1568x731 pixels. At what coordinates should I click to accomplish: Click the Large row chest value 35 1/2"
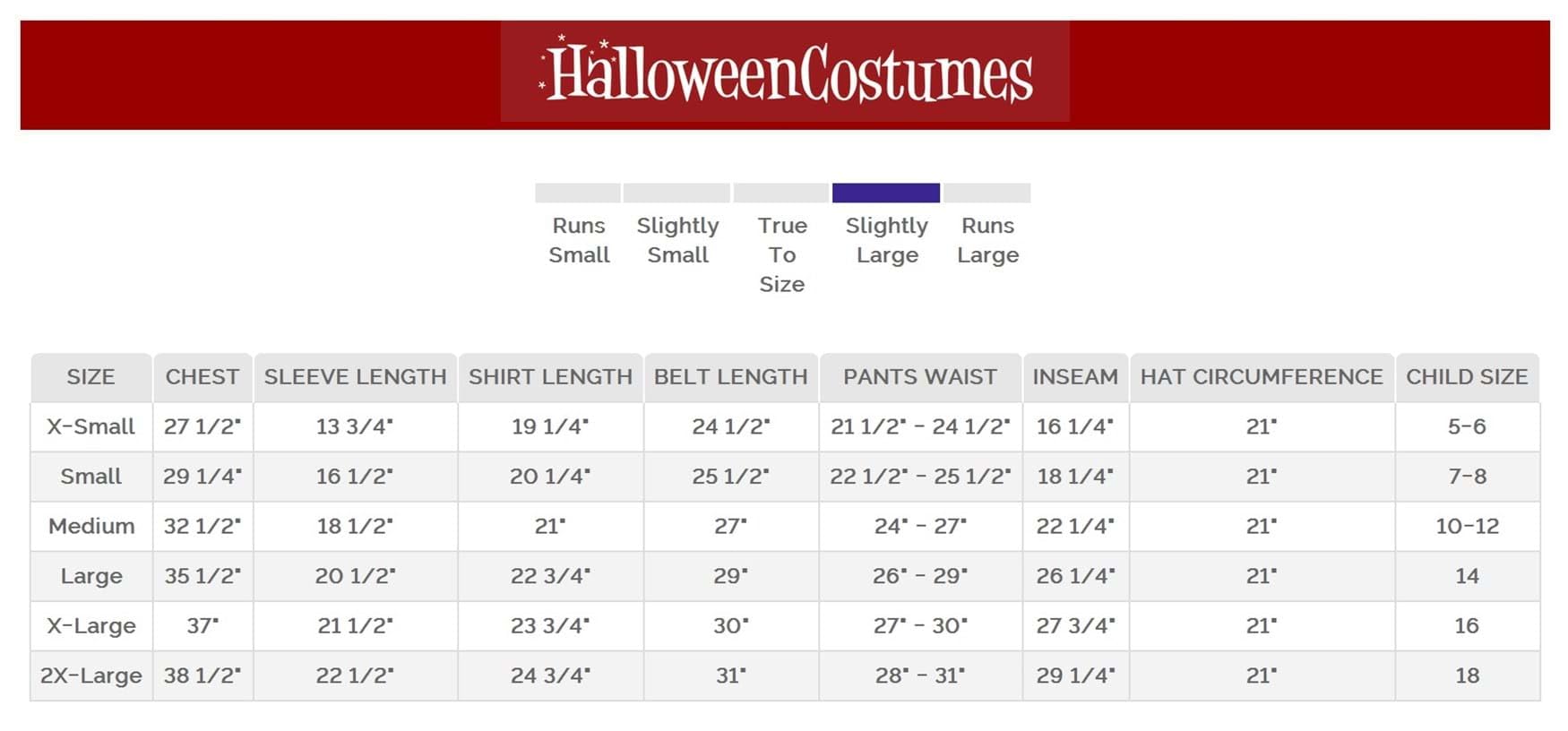pyautogui.click(x=202, y=576)
